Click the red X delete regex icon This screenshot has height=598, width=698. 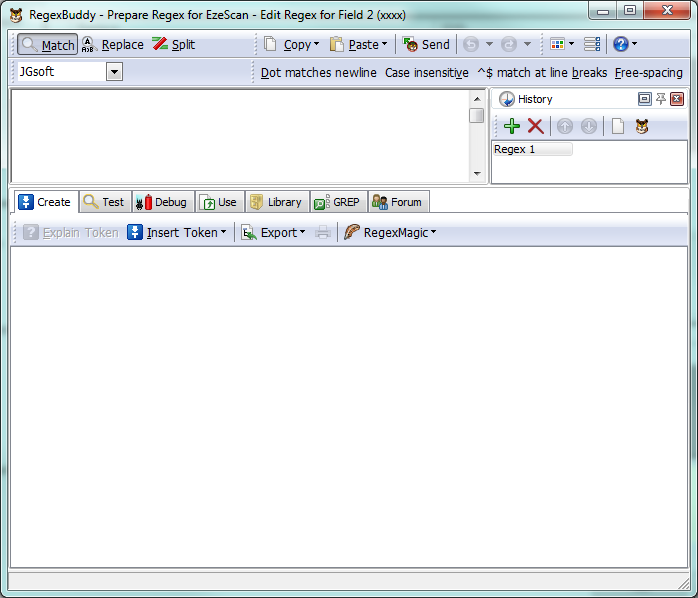536,126
